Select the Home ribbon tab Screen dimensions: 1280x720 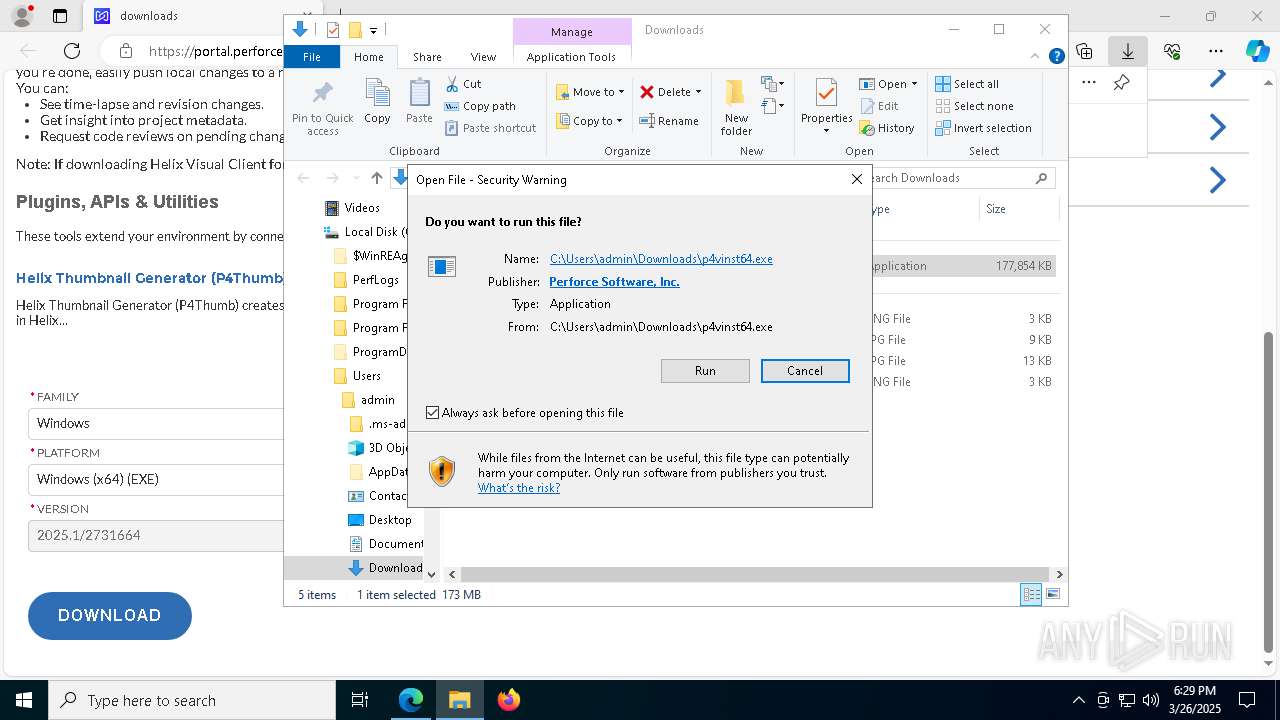point(368,57)
